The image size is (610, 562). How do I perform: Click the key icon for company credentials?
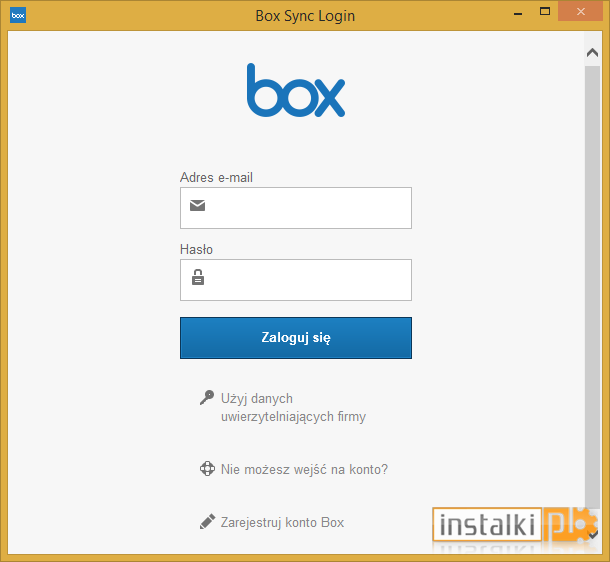pyautogui.click(x=207, y=397)
